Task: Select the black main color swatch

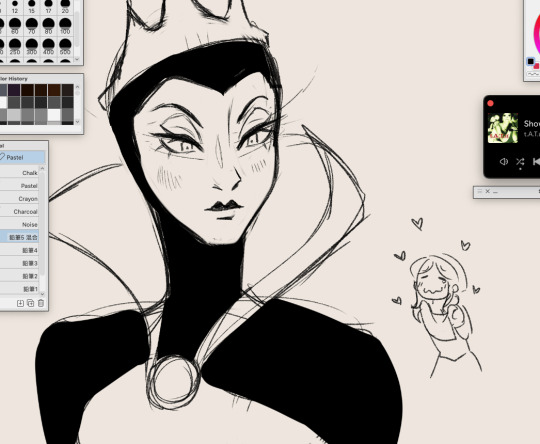Action: coord(530,62)
